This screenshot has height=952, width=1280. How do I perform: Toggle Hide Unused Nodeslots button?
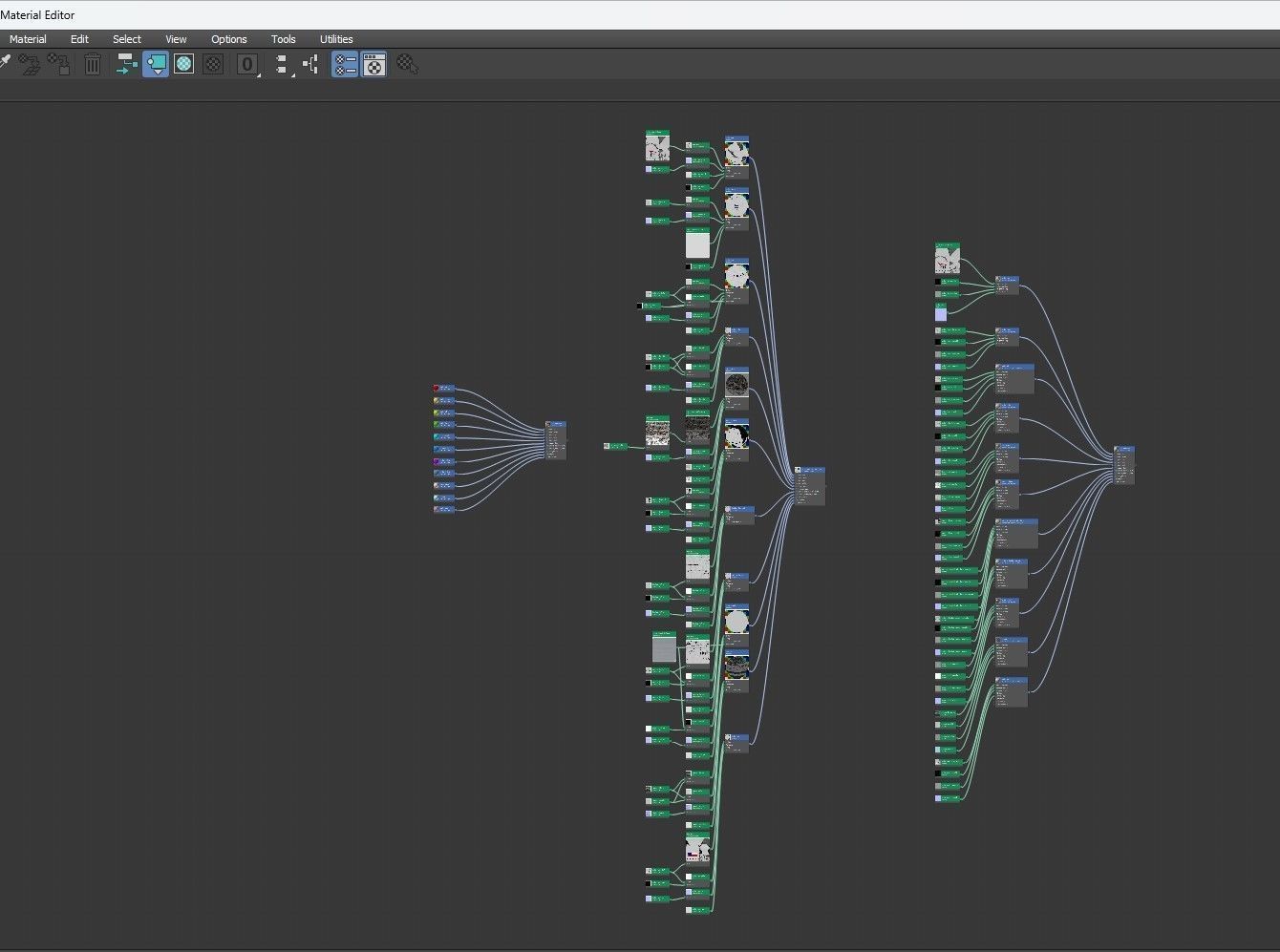[x=156, y=64]
